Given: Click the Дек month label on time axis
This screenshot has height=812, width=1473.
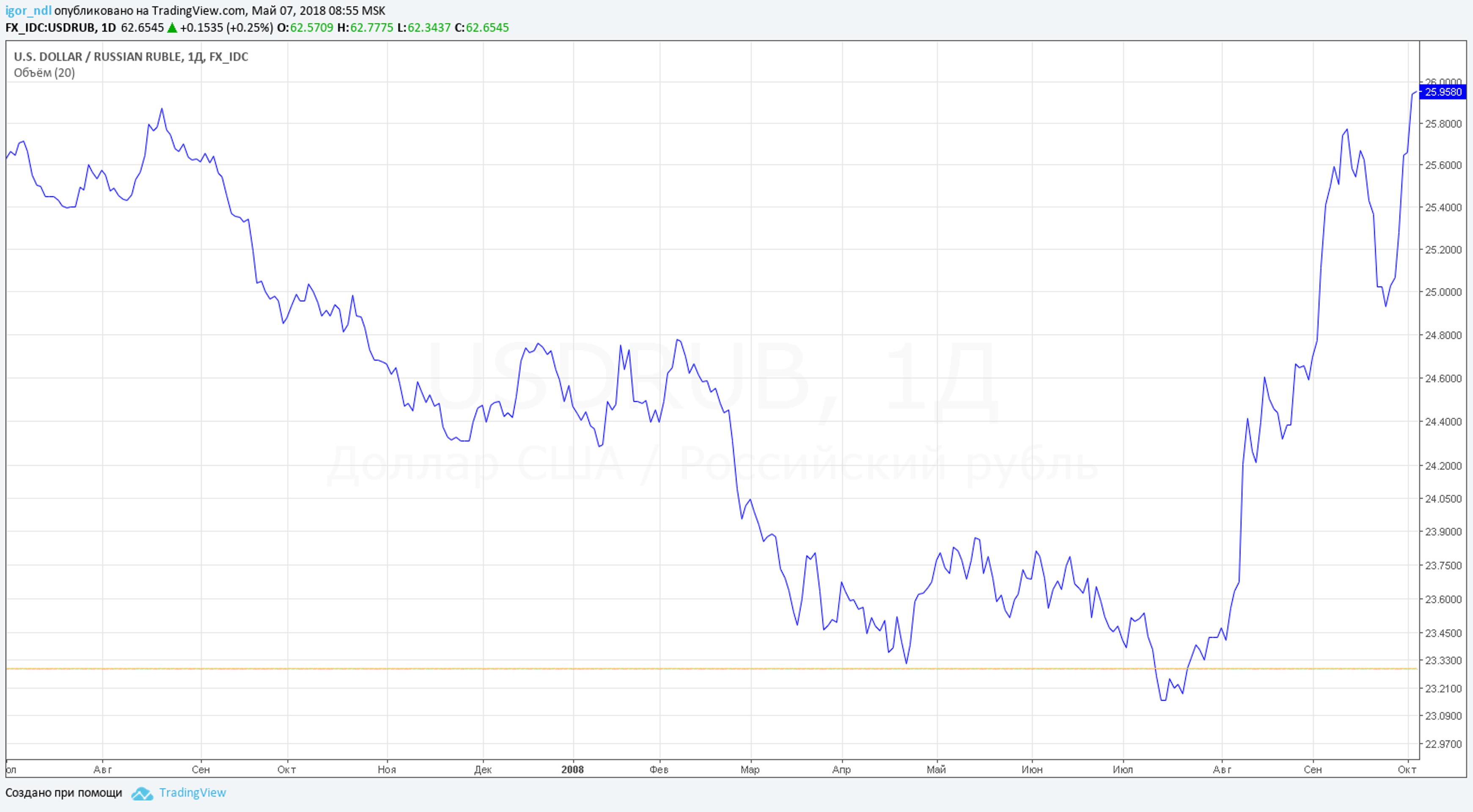Looking at the screenshot, I should click(x=483, y=770).
